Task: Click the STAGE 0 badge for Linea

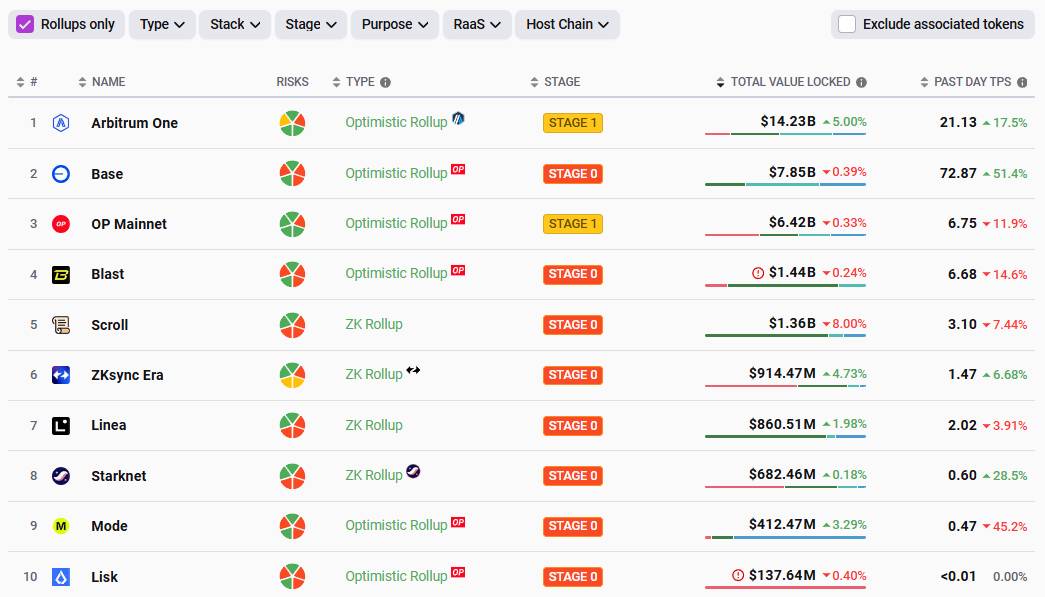Action: (x=572, y=425)
